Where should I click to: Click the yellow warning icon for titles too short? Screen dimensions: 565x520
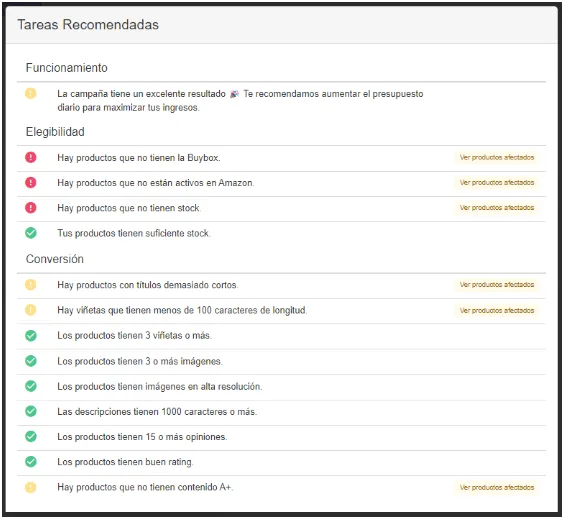[31, 285]
